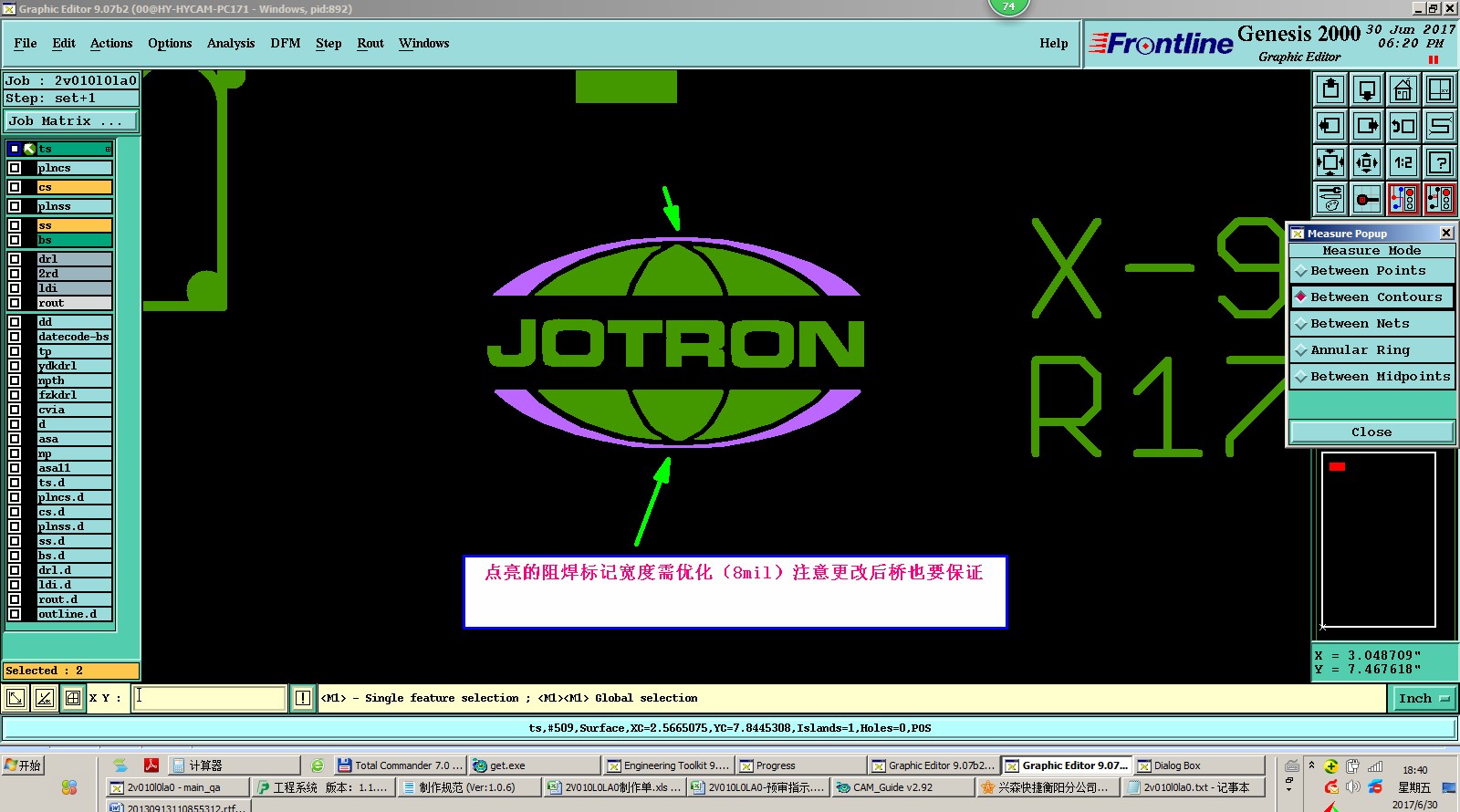
Task: Click the red pad snap grid icon
Action: point(1367,199)
